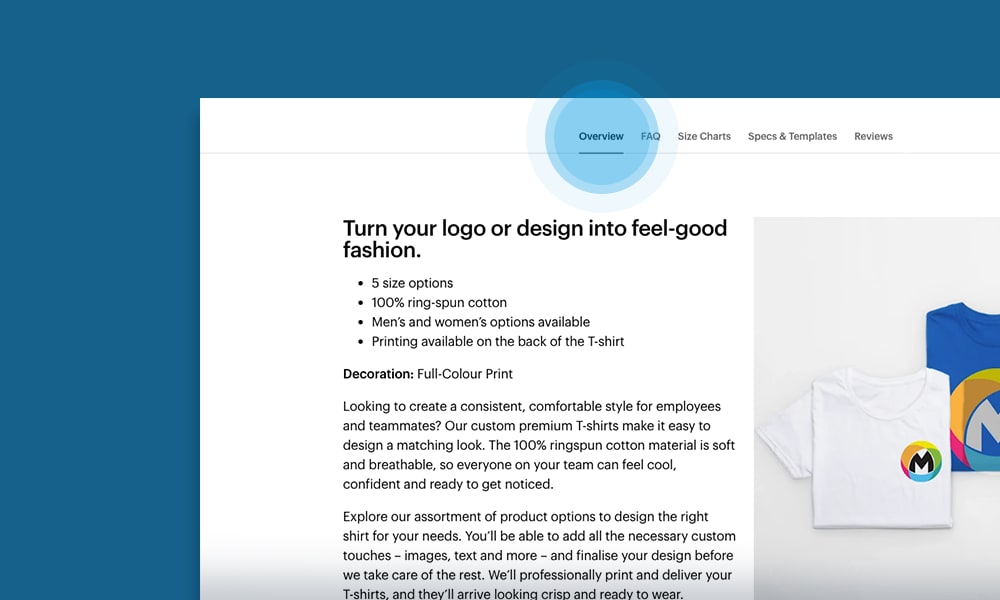Switch to the FAQ tab

point(651,136)
